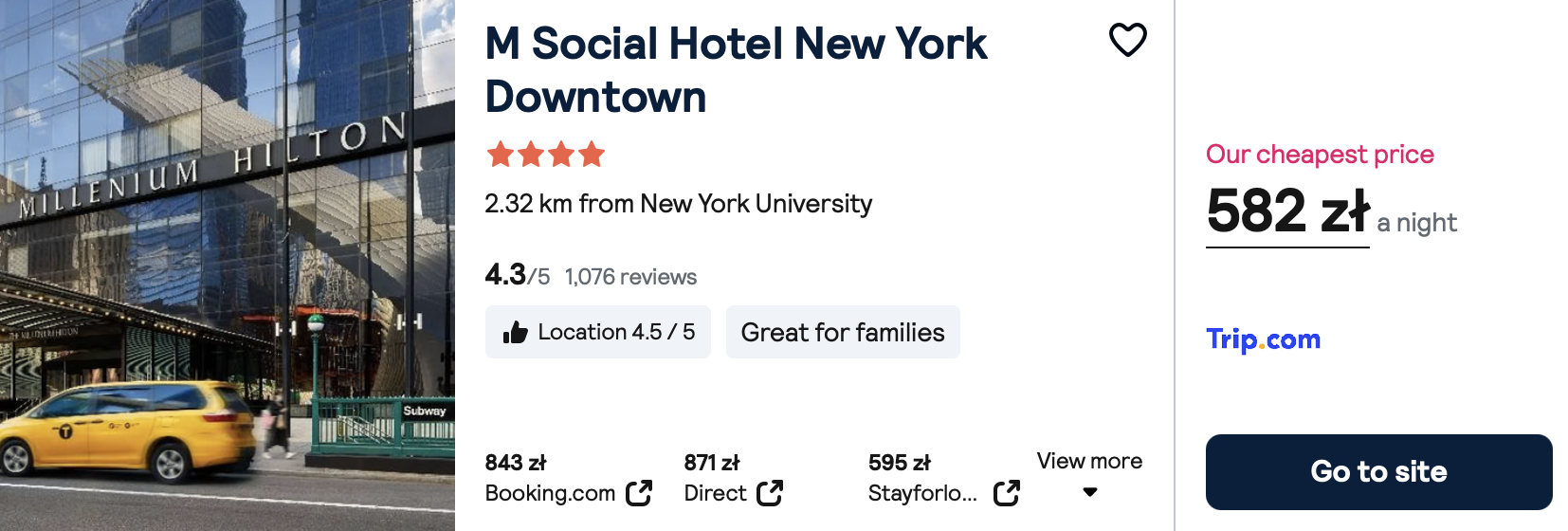1568x531 pixels.
Task: Save hotel with the heart icon
Action: (x=1127, y=40)
